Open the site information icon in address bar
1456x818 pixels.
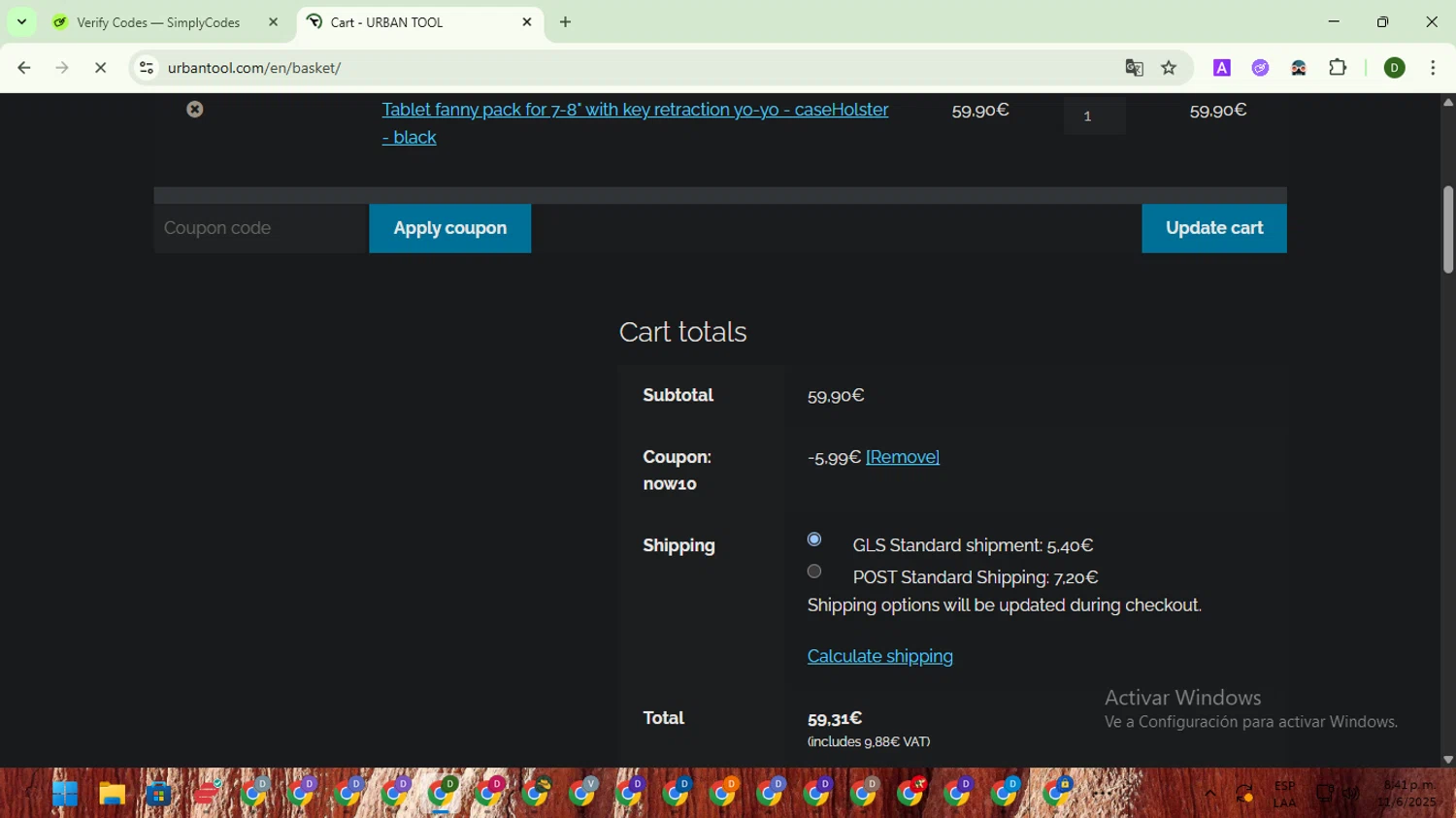(x=147, y=68)
